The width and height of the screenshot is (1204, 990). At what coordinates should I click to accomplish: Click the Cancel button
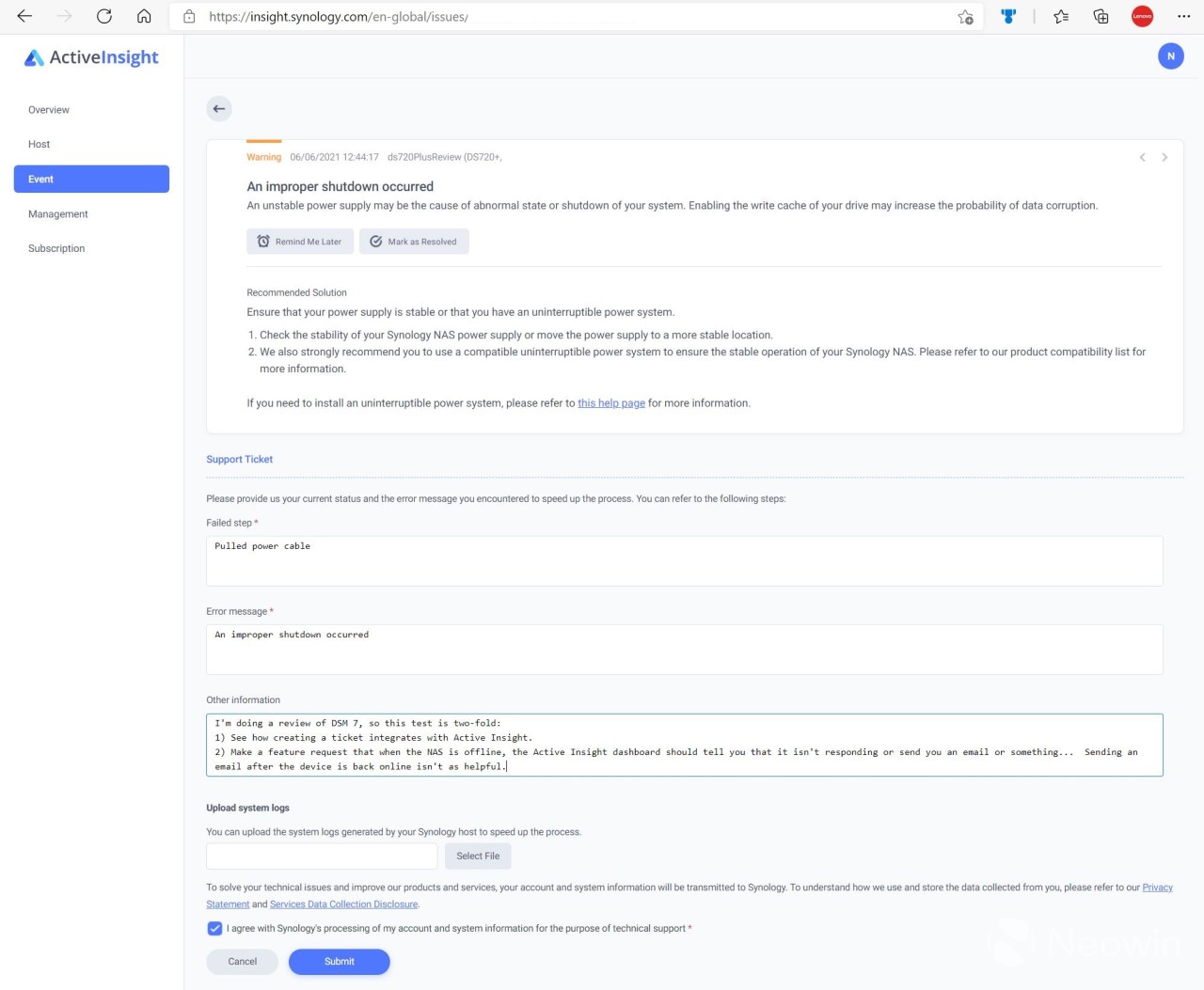pyautogui.click(x=242, y=962)
